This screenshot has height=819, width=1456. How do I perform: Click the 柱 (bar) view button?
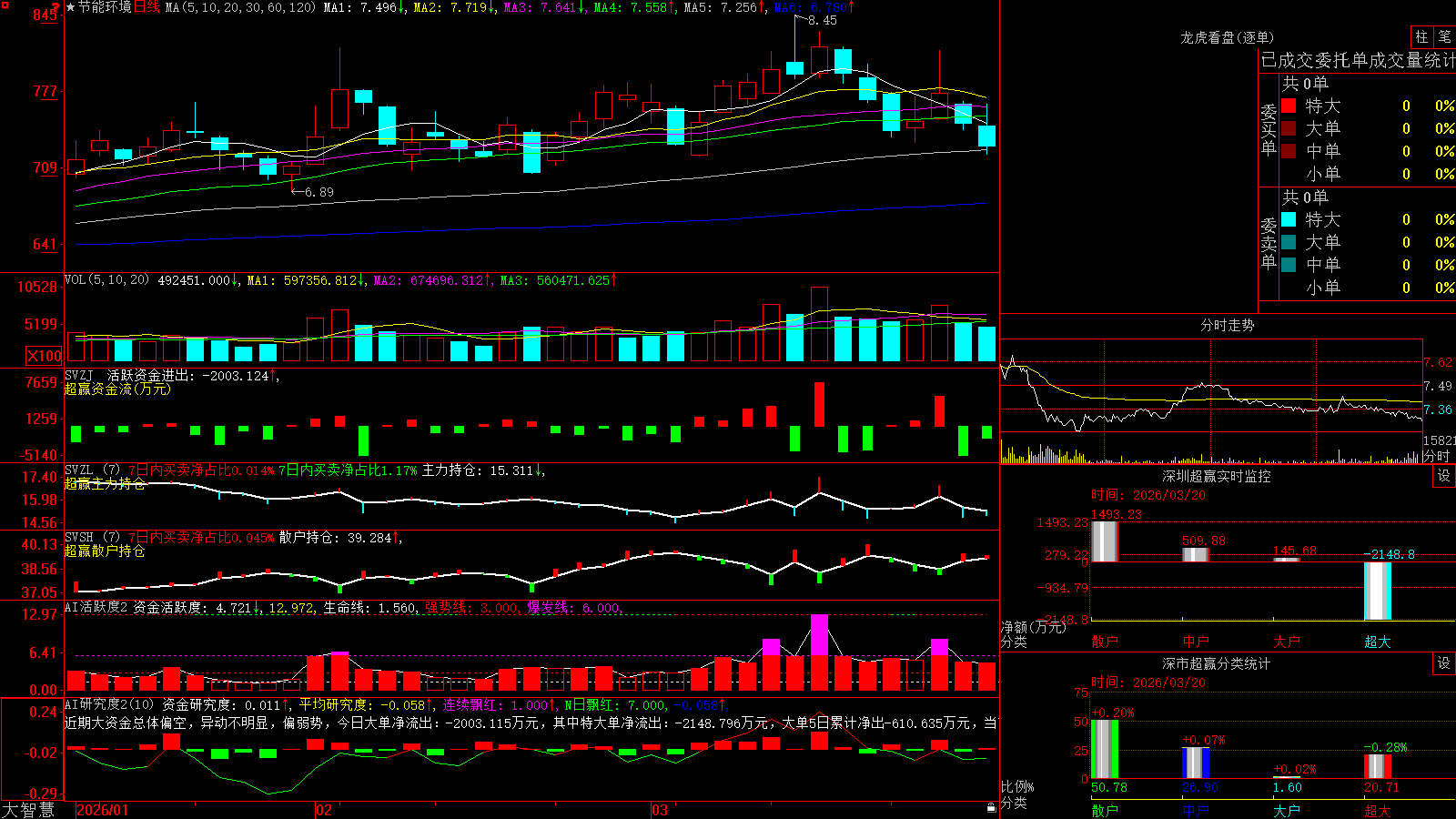(x=1421, y=37)
